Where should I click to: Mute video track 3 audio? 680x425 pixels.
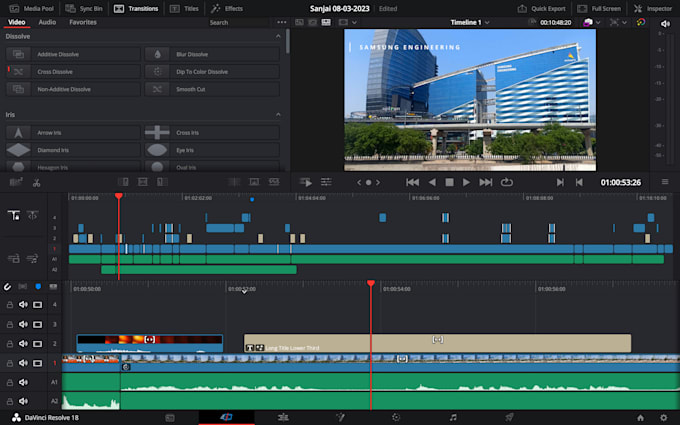click(23, 324)
